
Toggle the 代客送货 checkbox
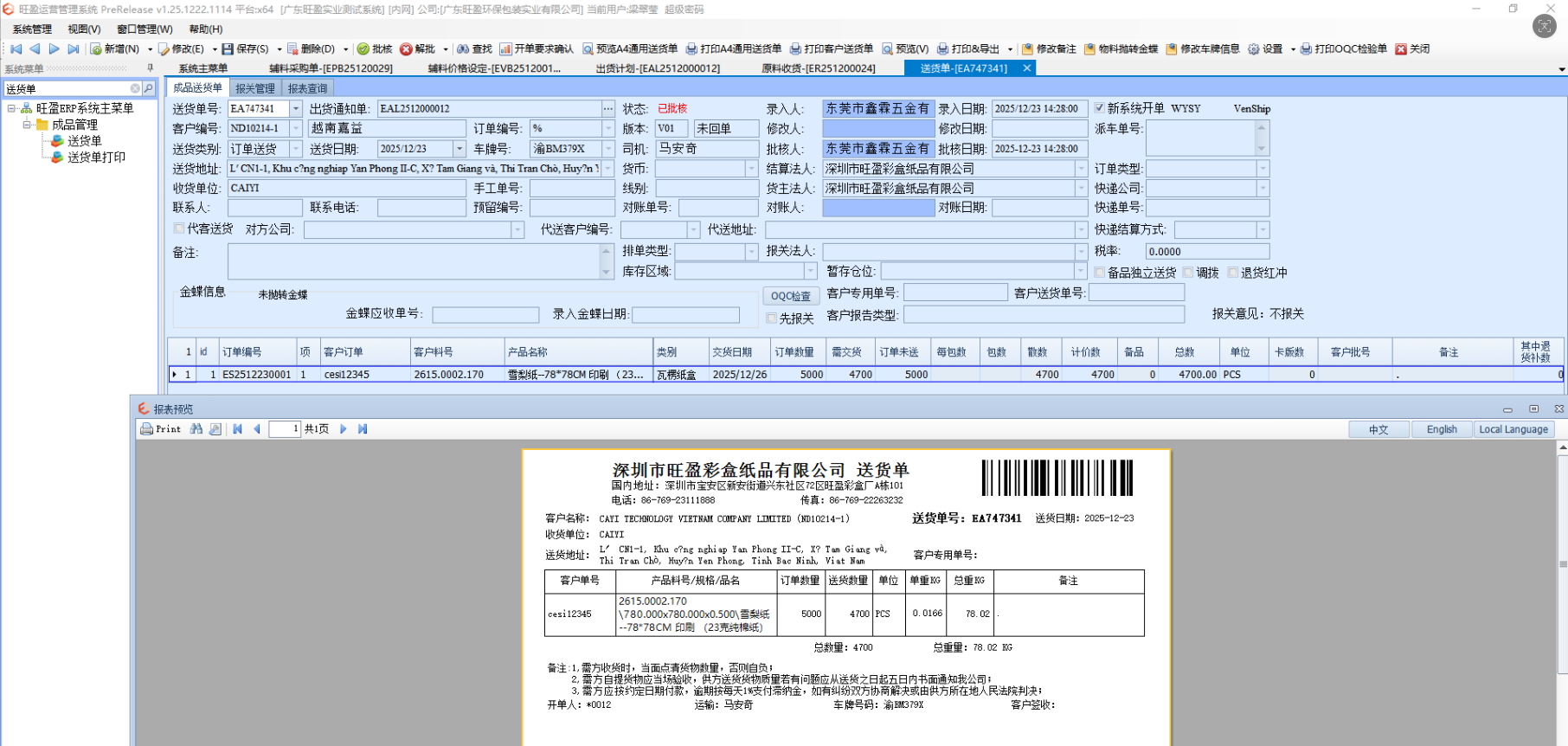[179, 228]
